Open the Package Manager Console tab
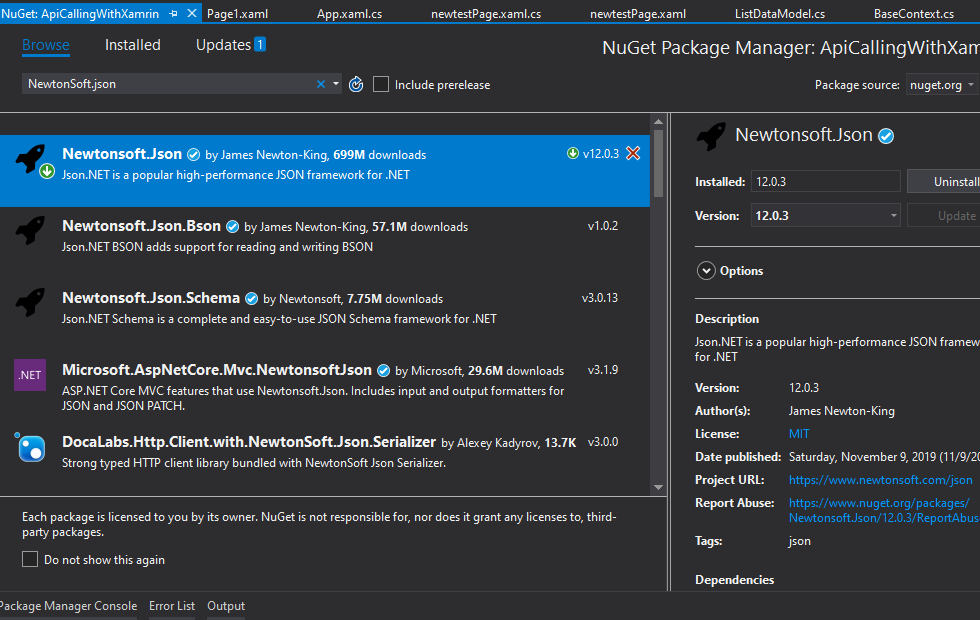980x620 pixels. (68, 606)
